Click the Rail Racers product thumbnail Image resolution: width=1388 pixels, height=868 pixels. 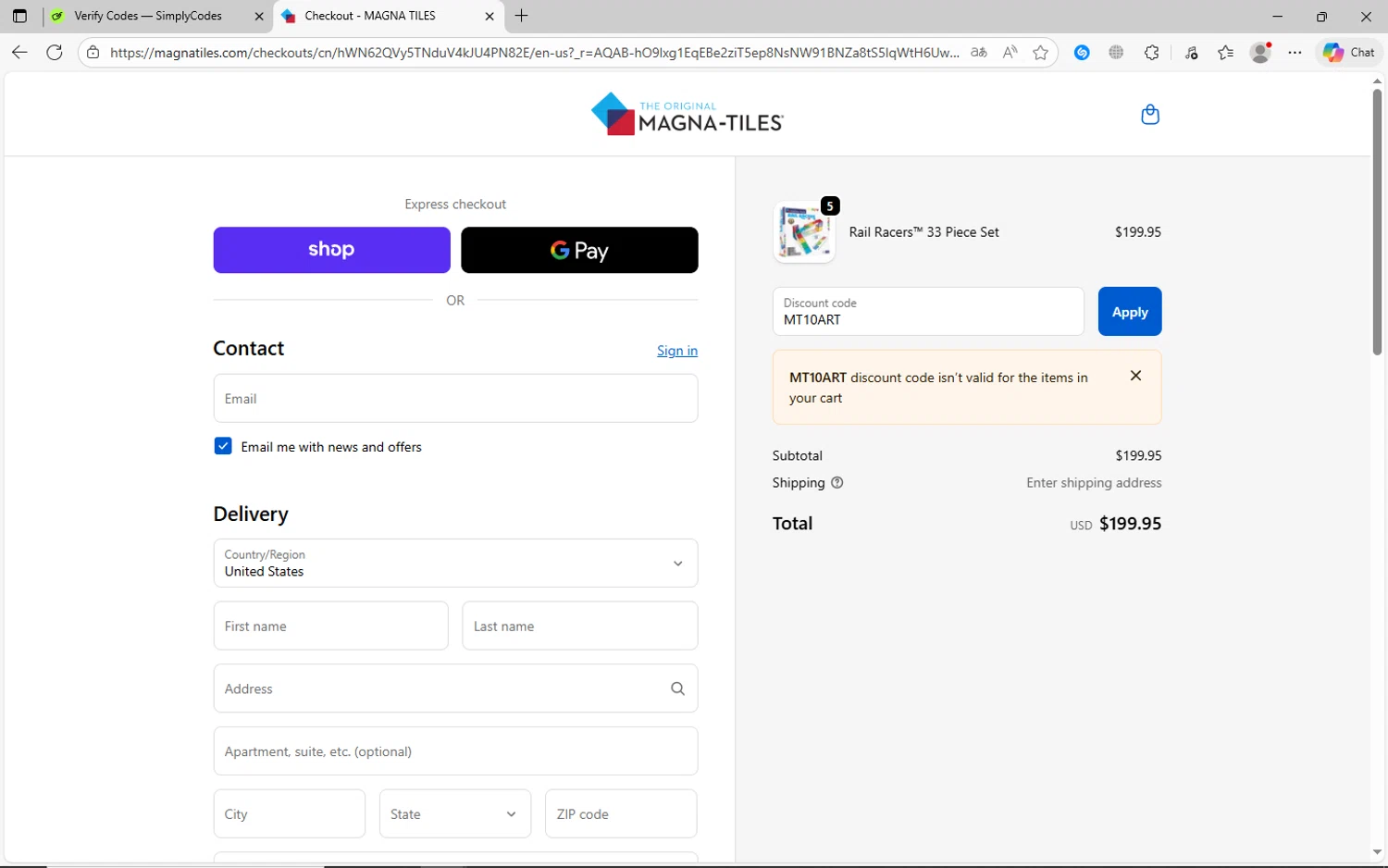click(x=804, y=232)
